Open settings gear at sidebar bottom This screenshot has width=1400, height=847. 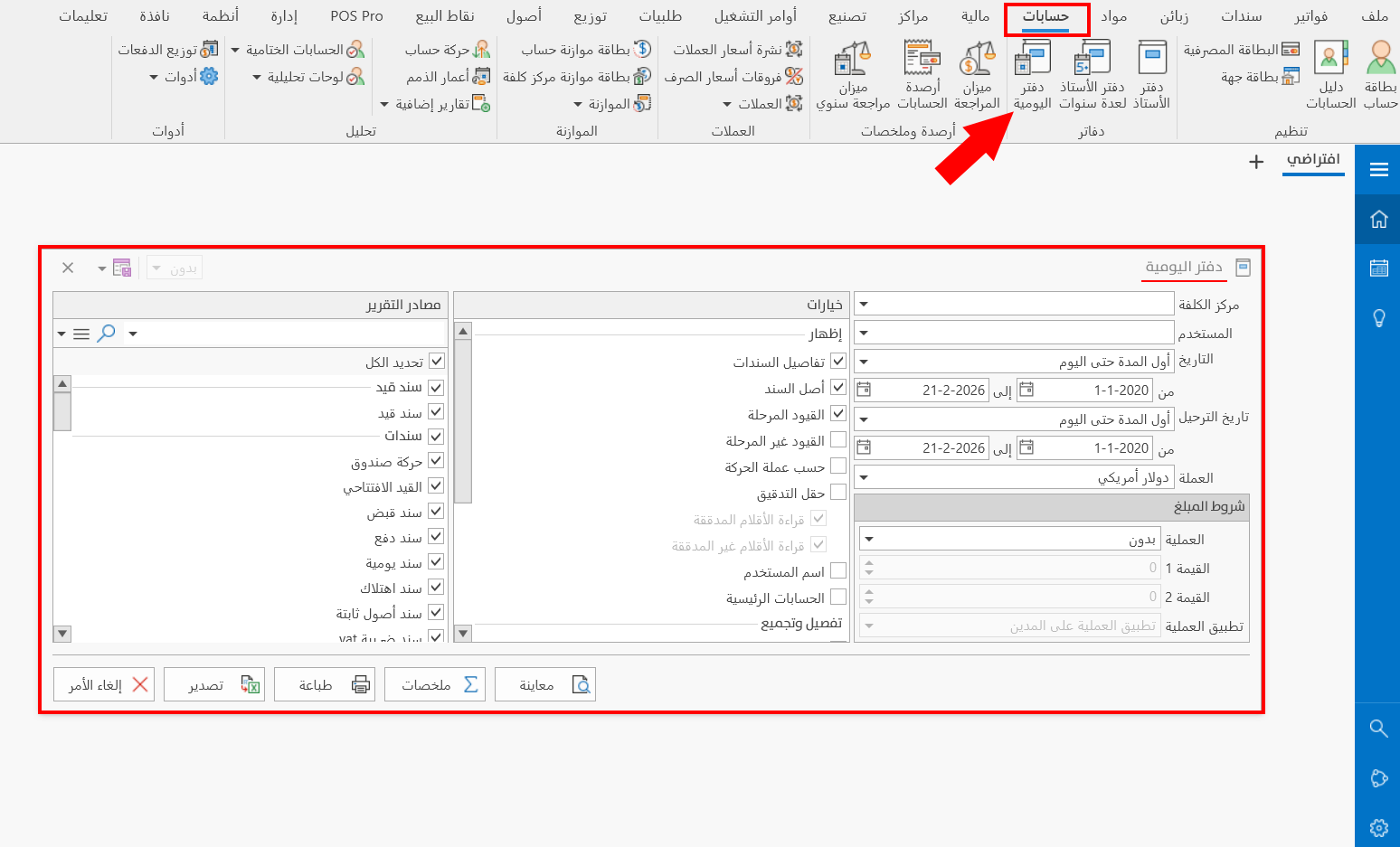(1378, 827)
